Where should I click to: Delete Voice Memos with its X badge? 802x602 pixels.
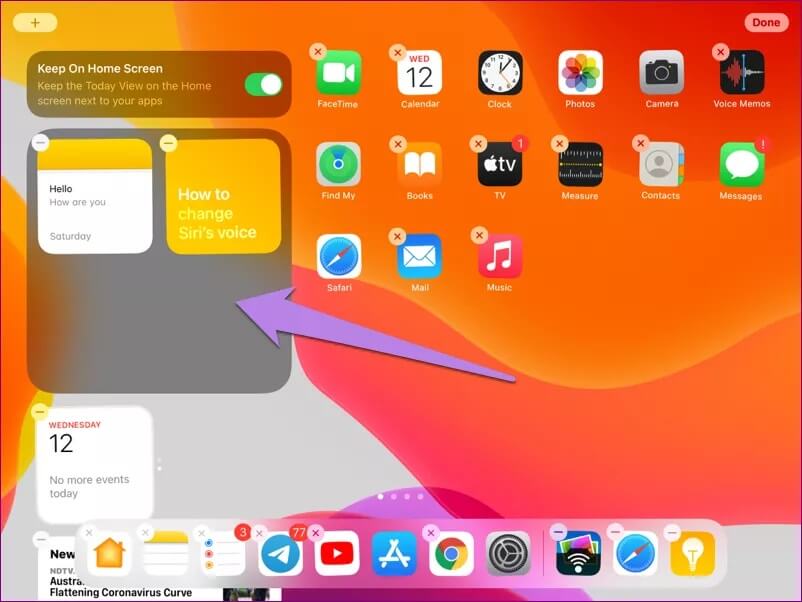[x=720, y=52]
